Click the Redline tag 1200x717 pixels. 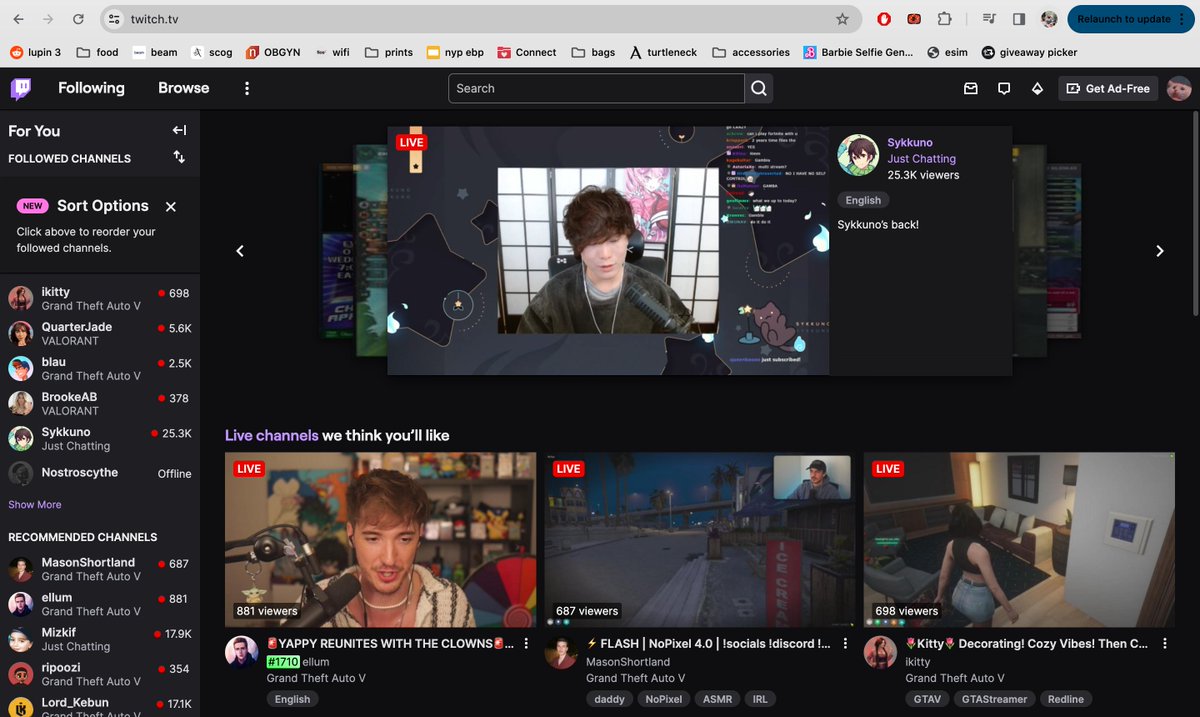click(1066, 700)
